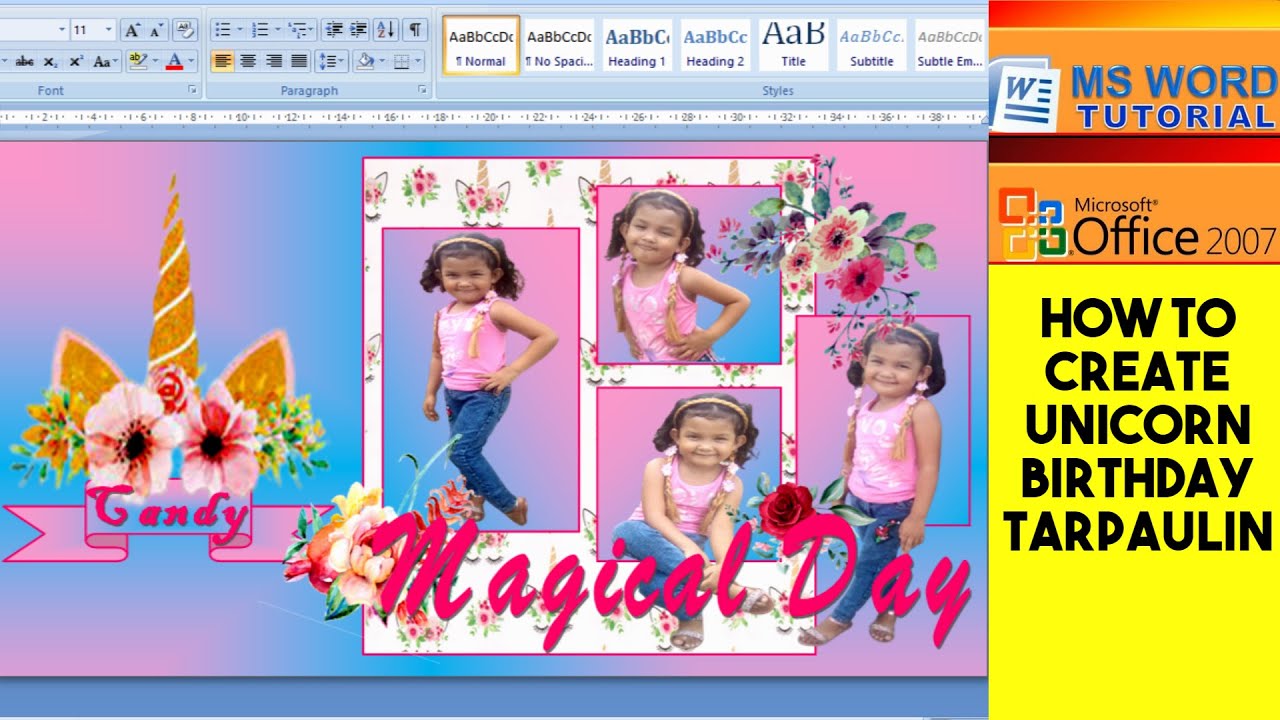Select the Magical Day WordArt text
The height and width of the screenshot is (720, 1280).
pos(670,582)
